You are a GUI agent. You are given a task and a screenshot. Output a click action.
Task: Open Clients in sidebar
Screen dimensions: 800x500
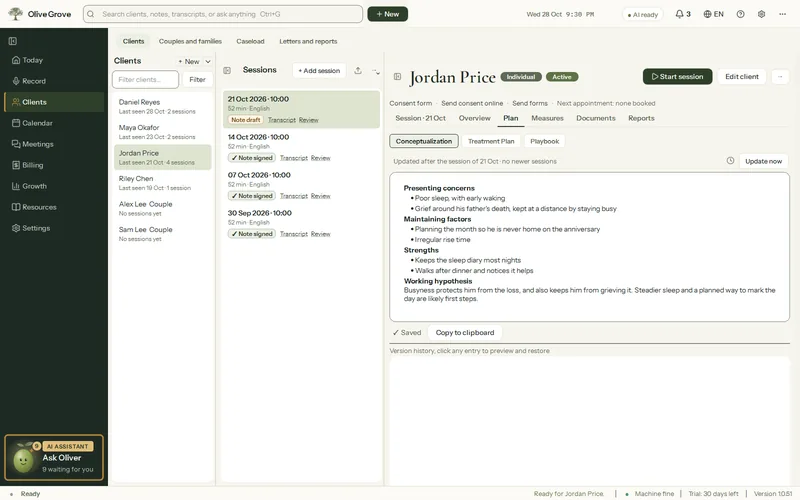click(54, 102)
